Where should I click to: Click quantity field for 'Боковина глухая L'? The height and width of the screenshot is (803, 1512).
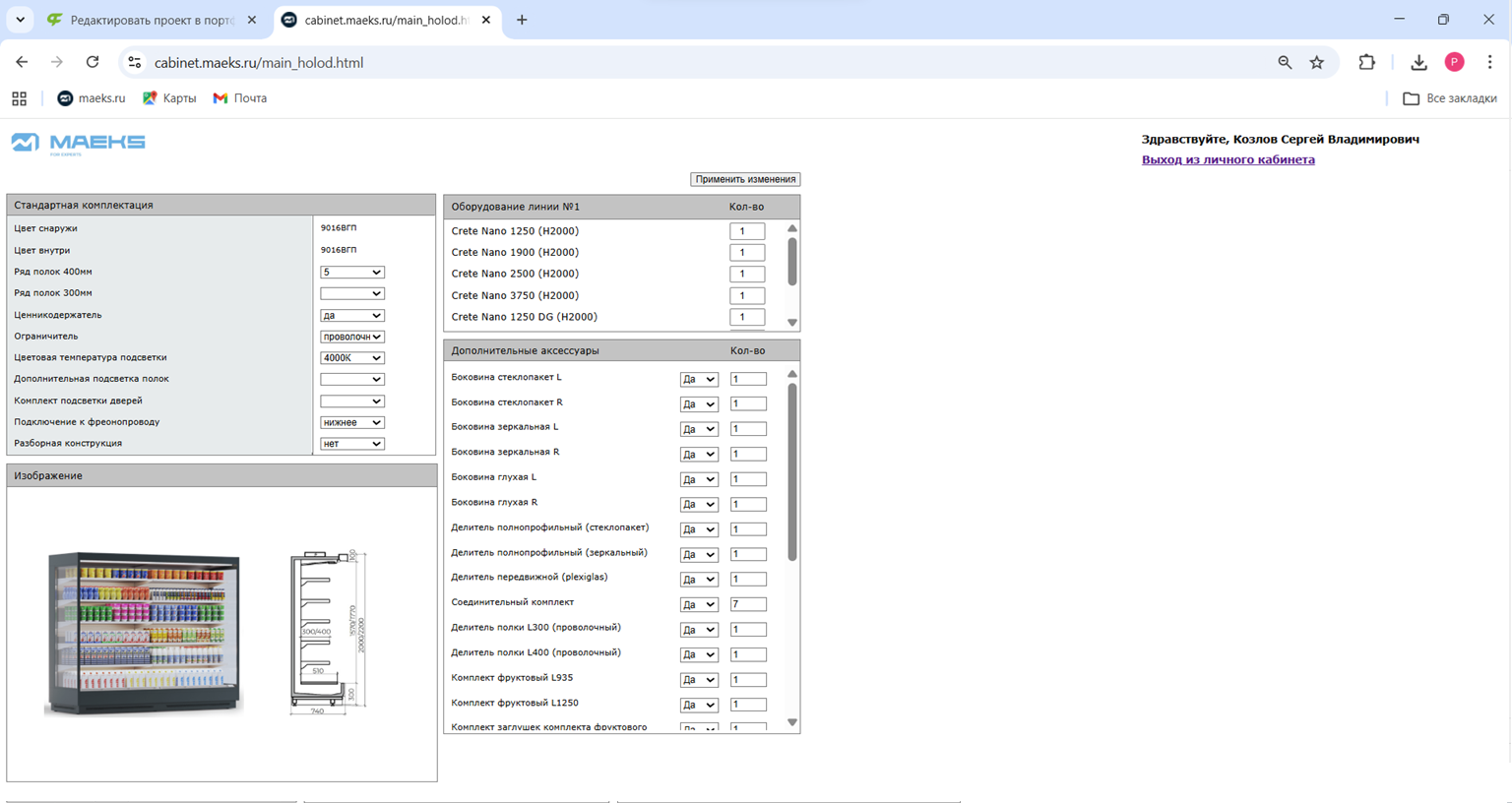point(748,479)
